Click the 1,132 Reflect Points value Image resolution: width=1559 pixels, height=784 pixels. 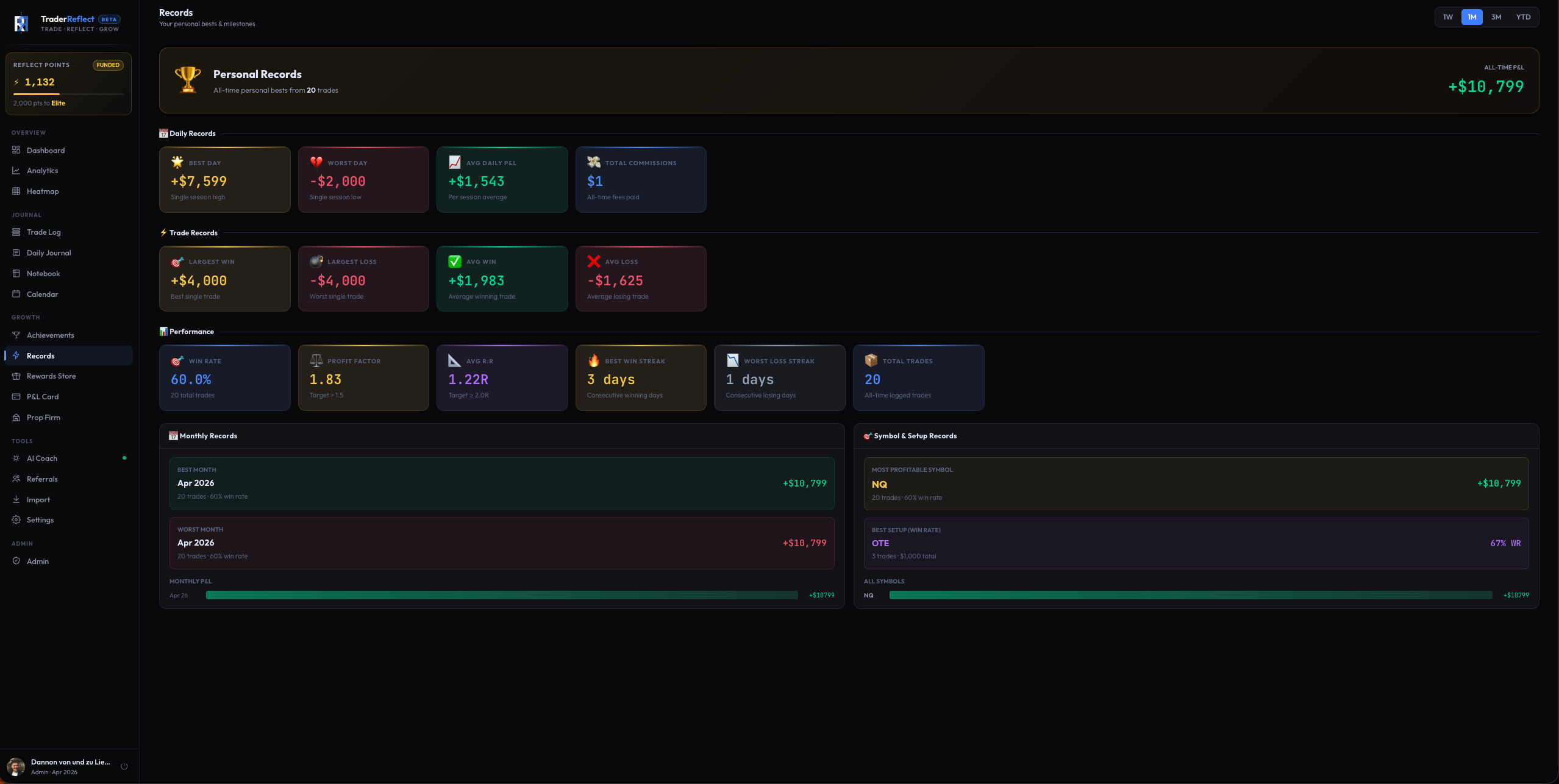point(40,82)
